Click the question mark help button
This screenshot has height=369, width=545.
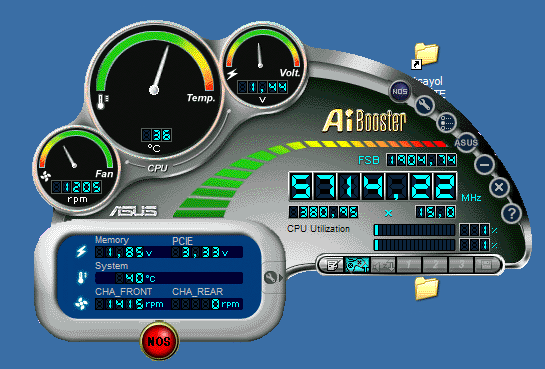511,213
